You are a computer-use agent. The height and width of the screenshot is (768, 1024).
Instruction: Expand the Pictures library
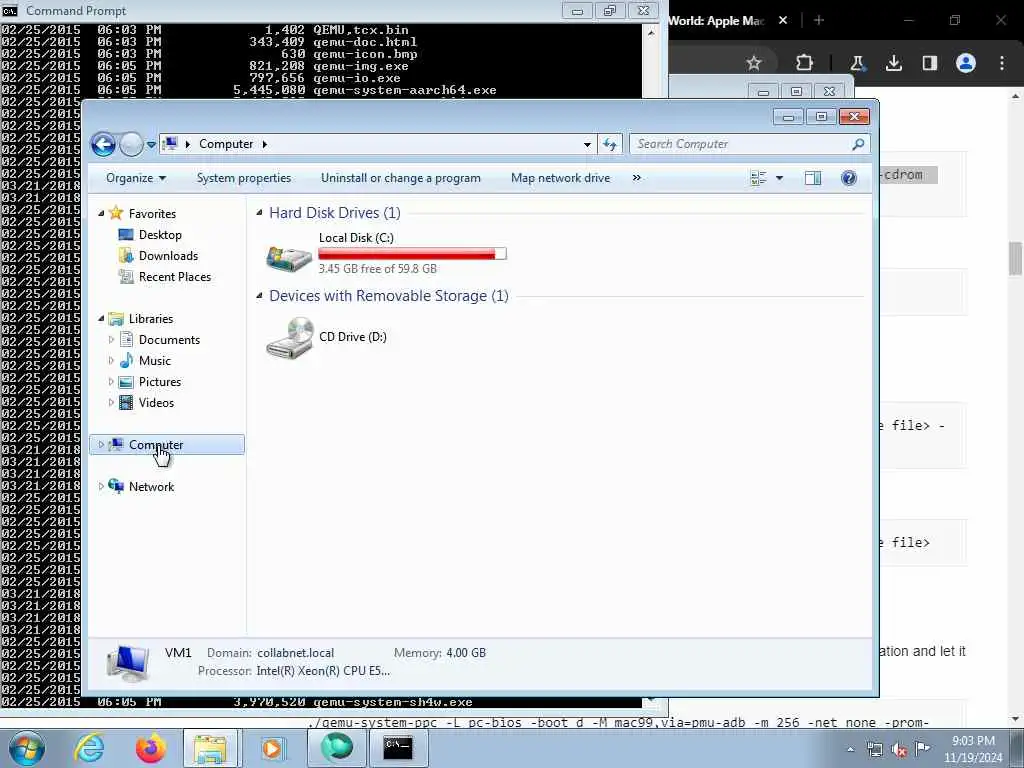(x=111, y=381)
